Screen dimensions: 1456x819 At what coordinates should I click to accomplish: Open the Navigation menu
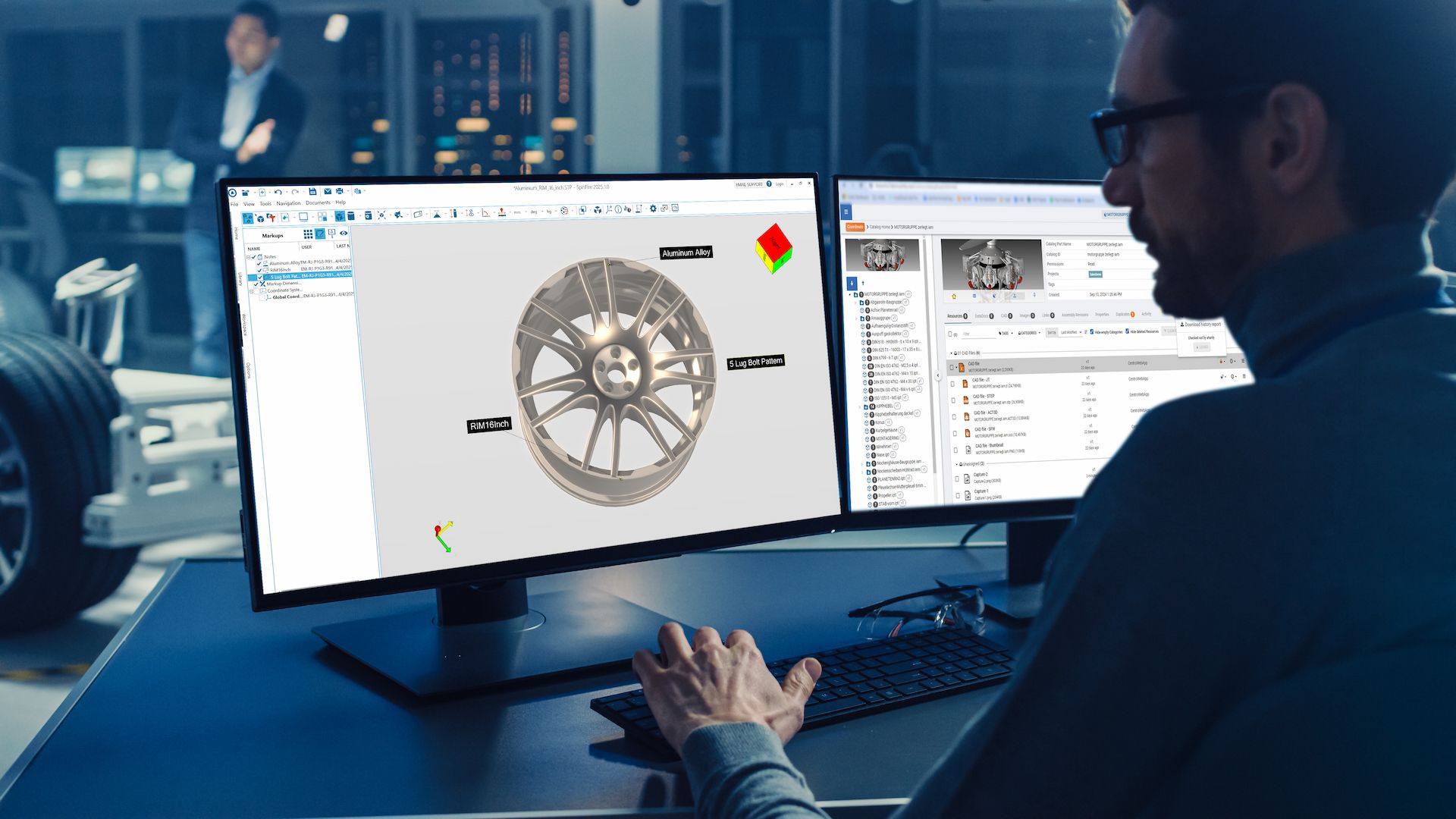[288, 203]
